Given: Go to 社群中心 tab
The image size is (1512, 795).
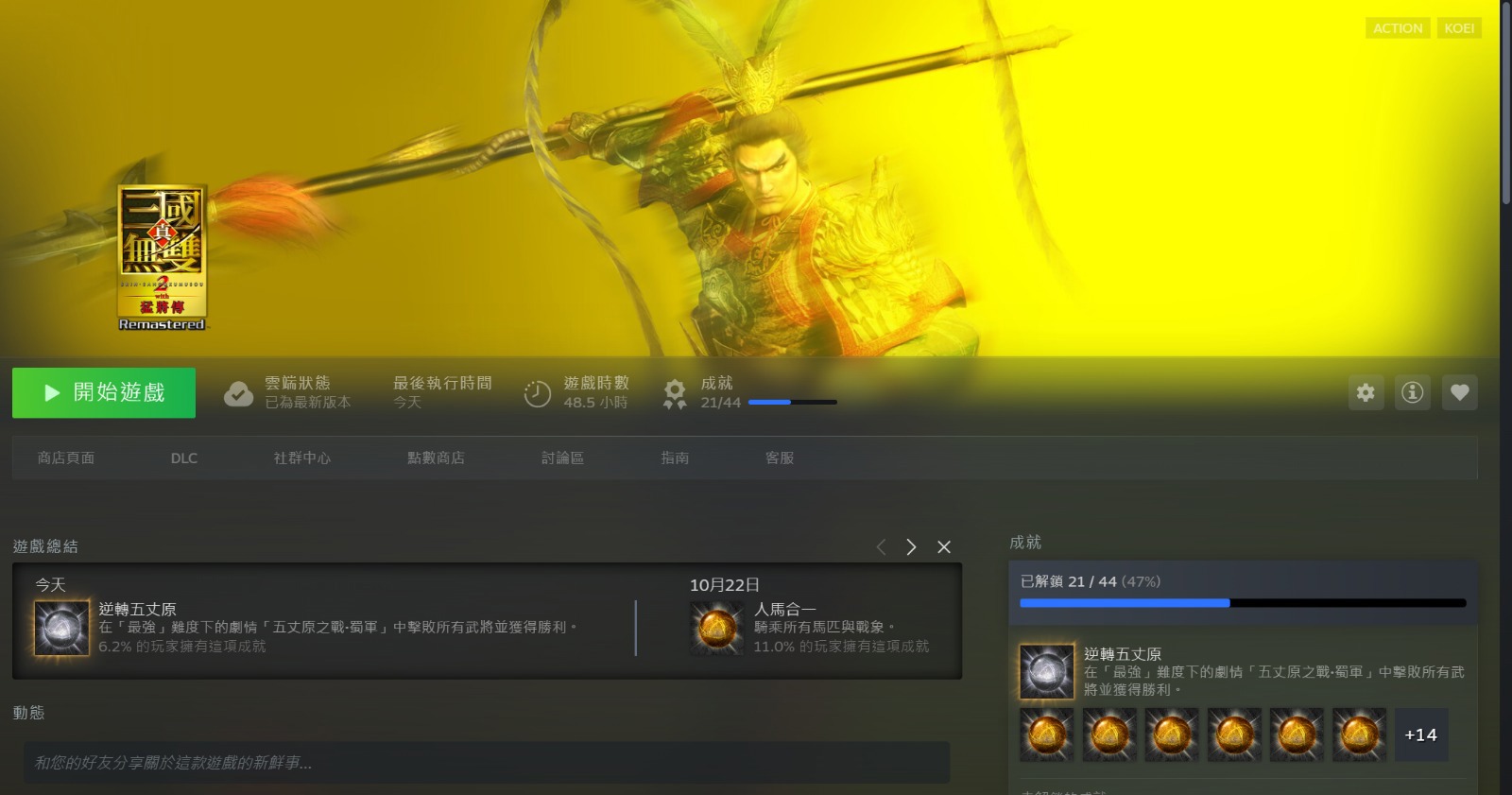Looking at the screenshot, I should pyautogui.click(x=302, y=458).
